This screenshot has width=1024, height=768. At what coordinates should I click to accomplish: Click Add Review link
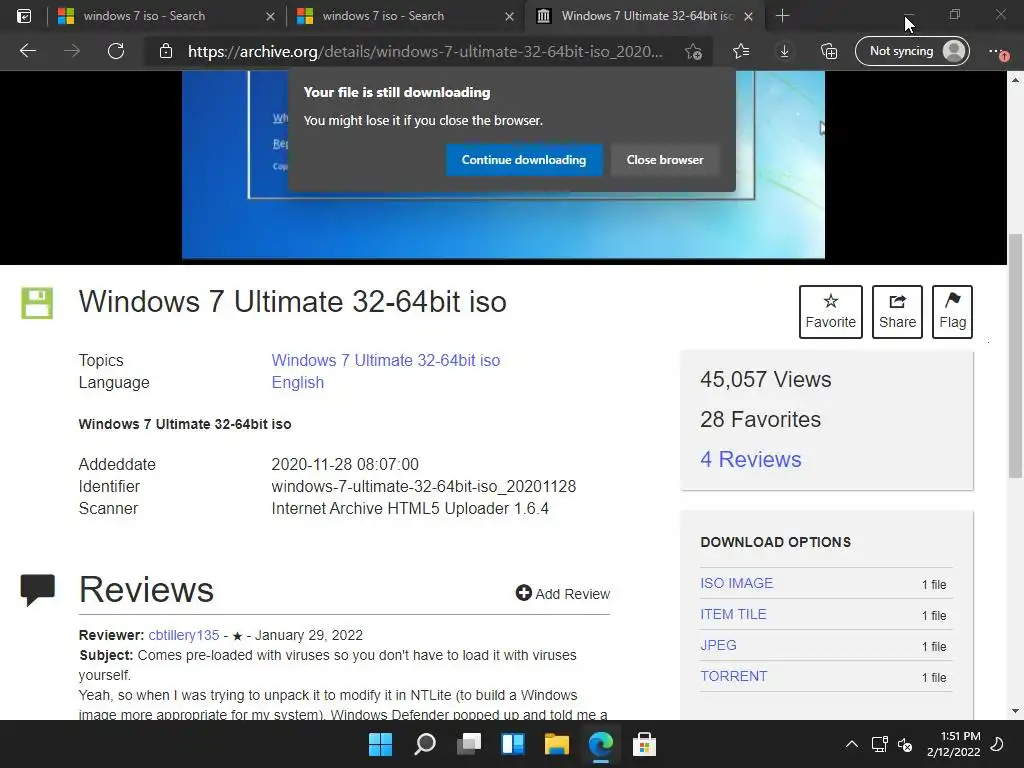point(563,594)
